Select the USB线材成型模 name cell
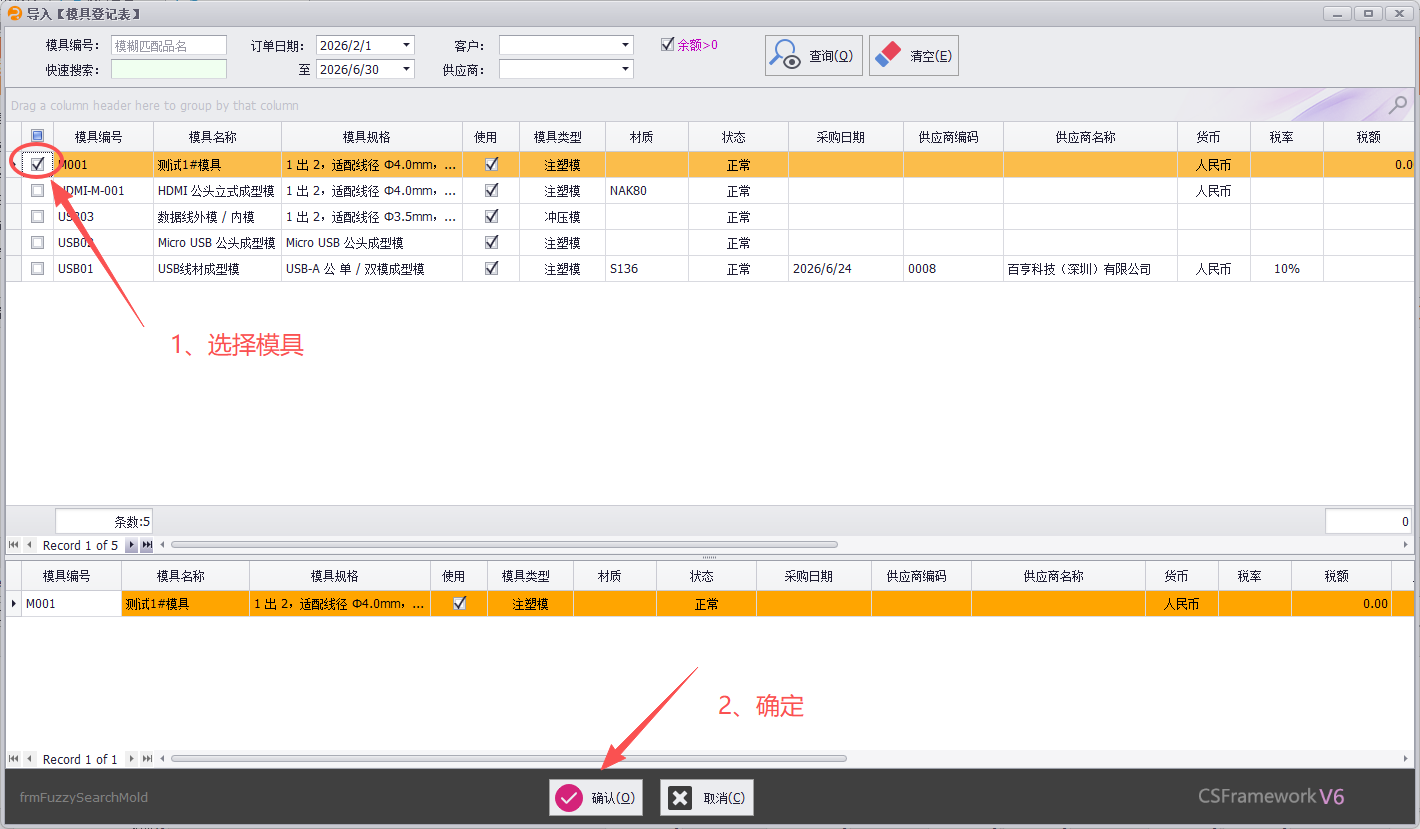The width and height of the screenshot is (1420, 829). point(217,268)
